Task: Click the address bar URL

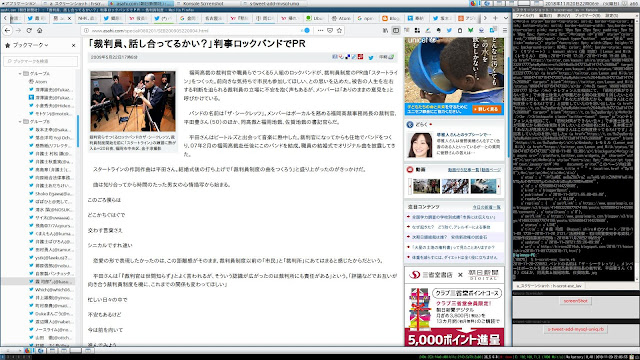Action: click(x=149, y=31)
